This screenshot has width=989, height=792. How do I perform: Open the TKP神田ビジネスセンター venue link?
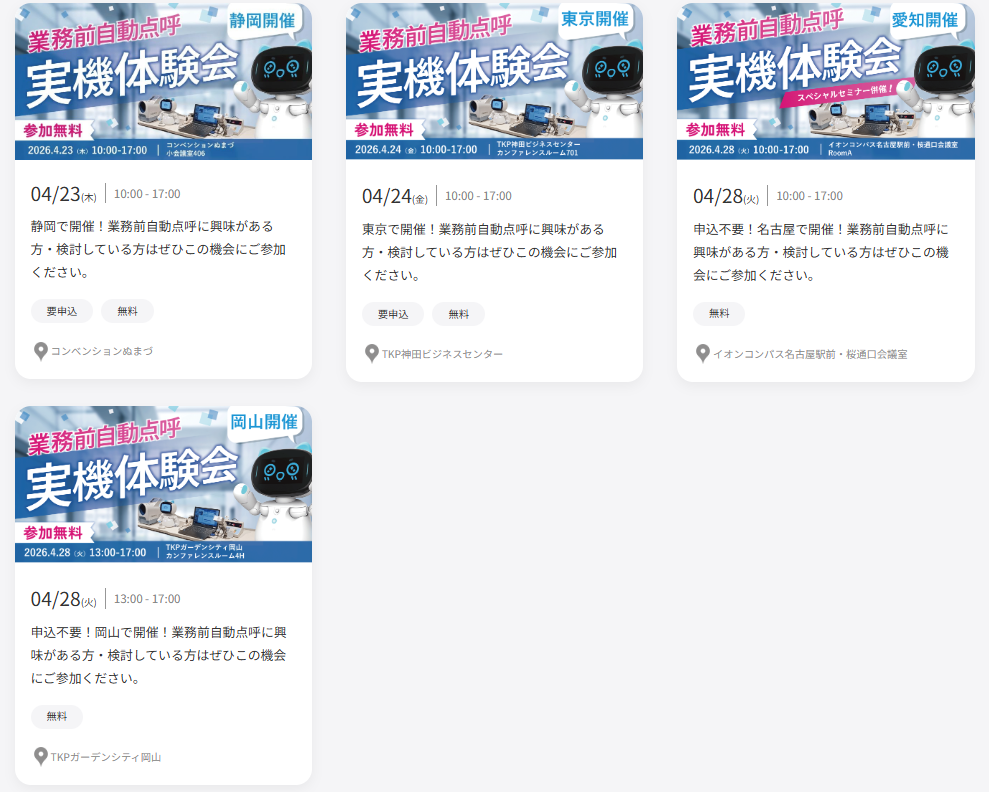click(x=442, y=354)
